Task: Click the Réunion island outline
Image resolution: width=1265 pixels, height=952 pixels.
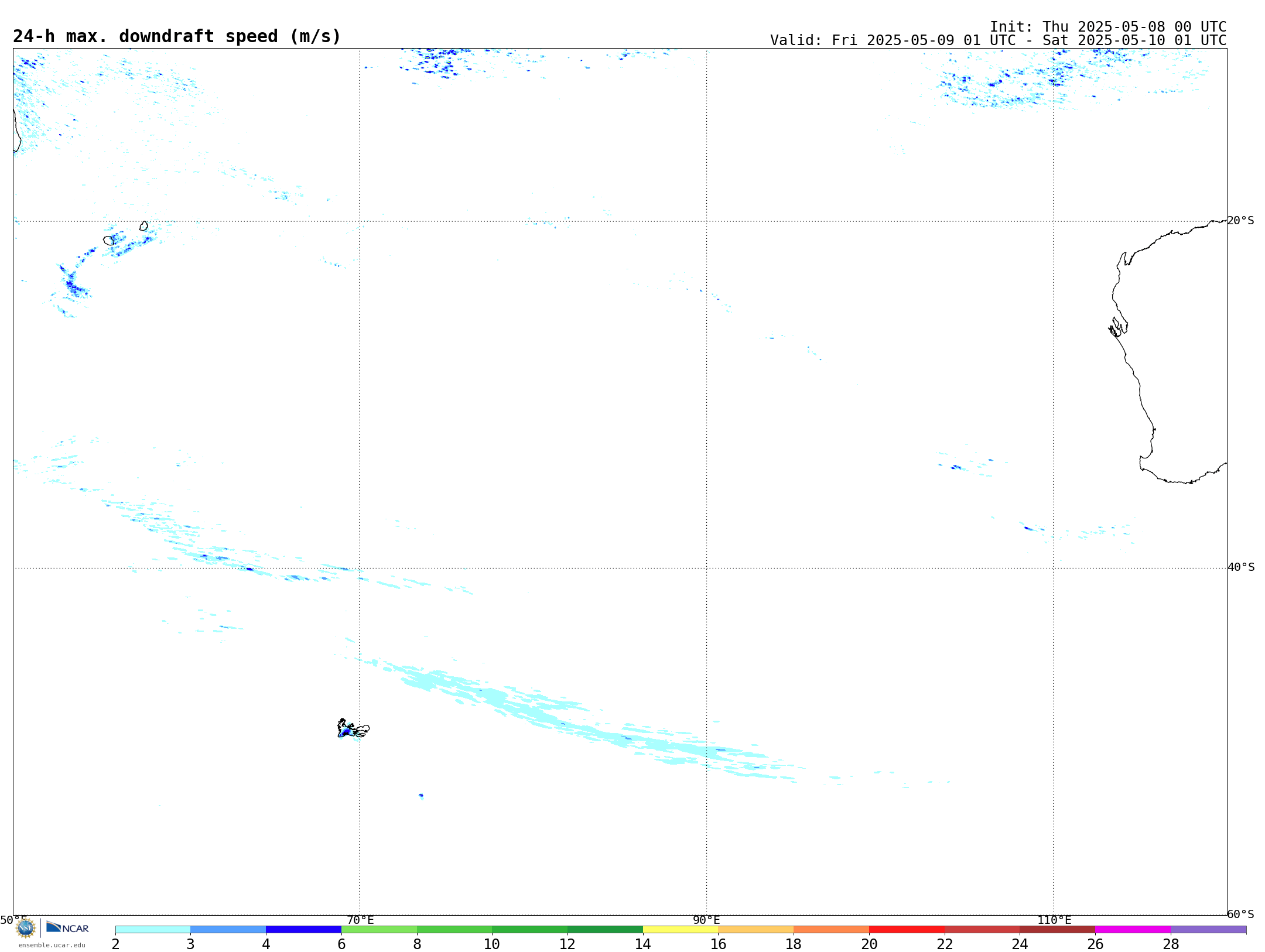Action: point(109,240)
